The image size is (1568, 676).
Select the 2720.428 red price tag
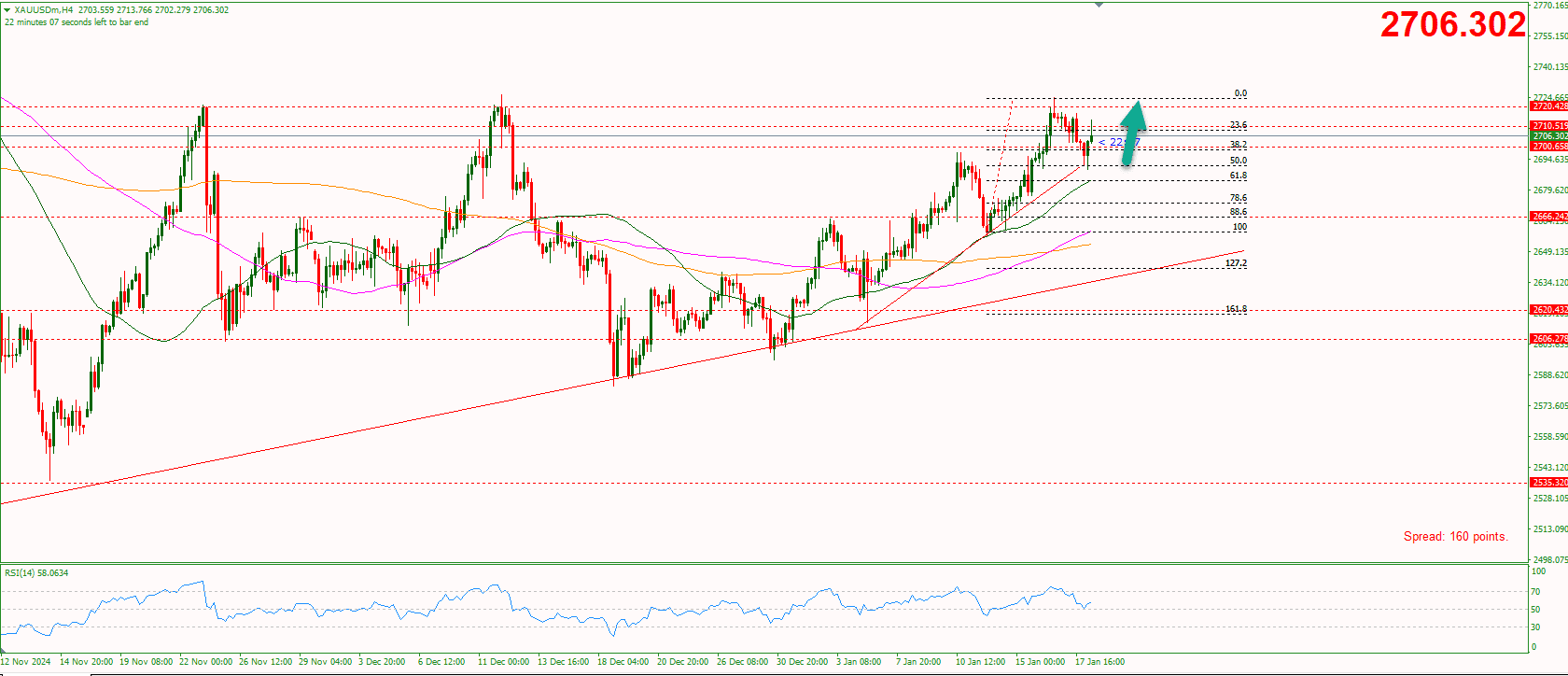(x=1549, y=106)
